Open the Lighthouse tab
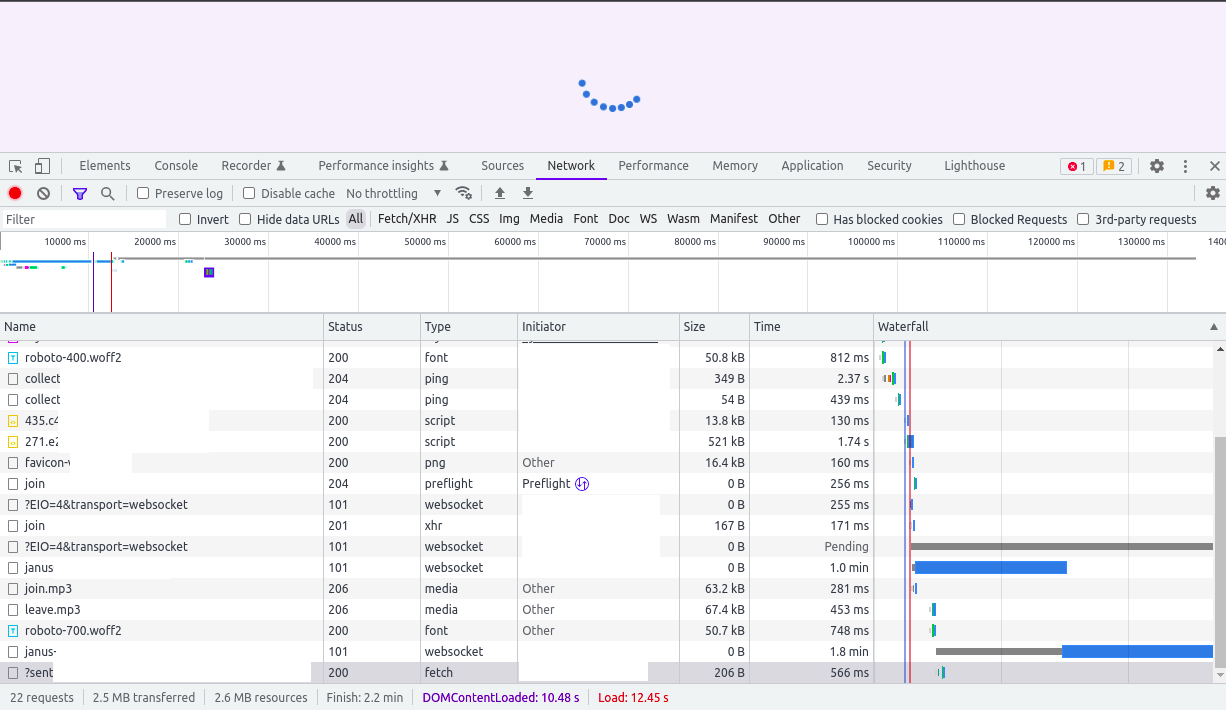This screenshot has width=1226, height=710. [x=975, y=166]
